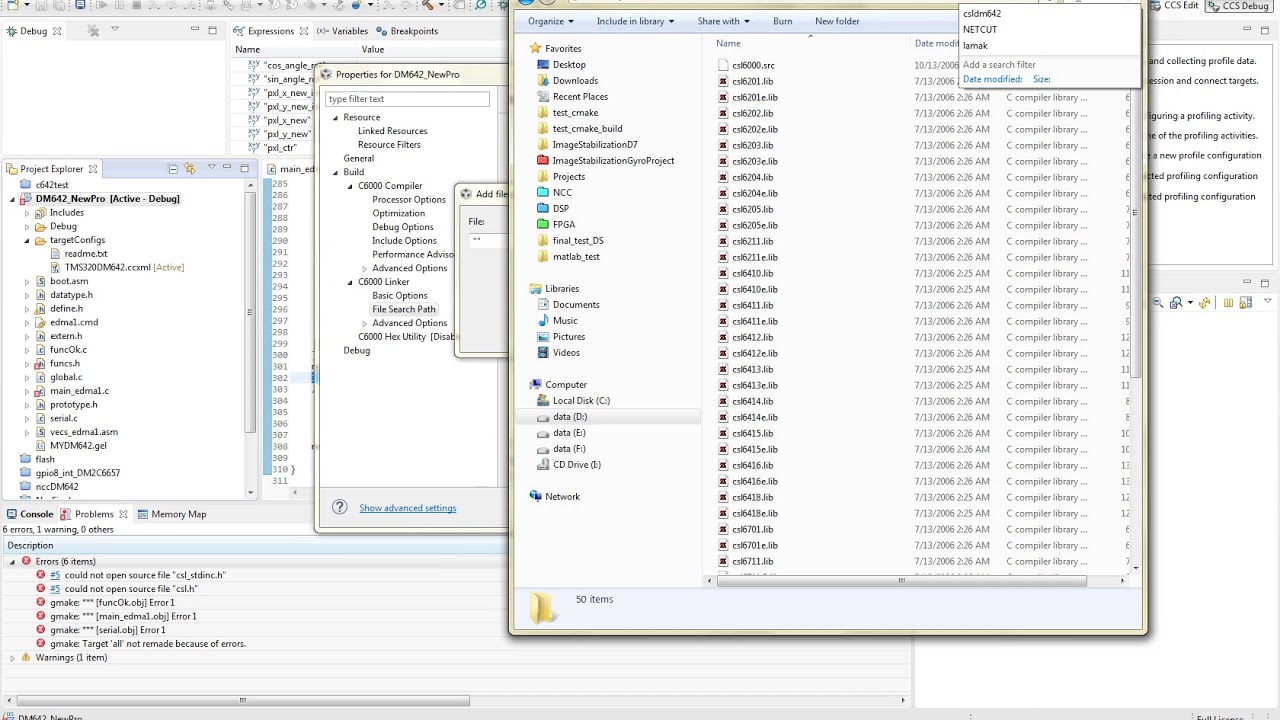Switch to the Memory Map tab

click(172, 514)
